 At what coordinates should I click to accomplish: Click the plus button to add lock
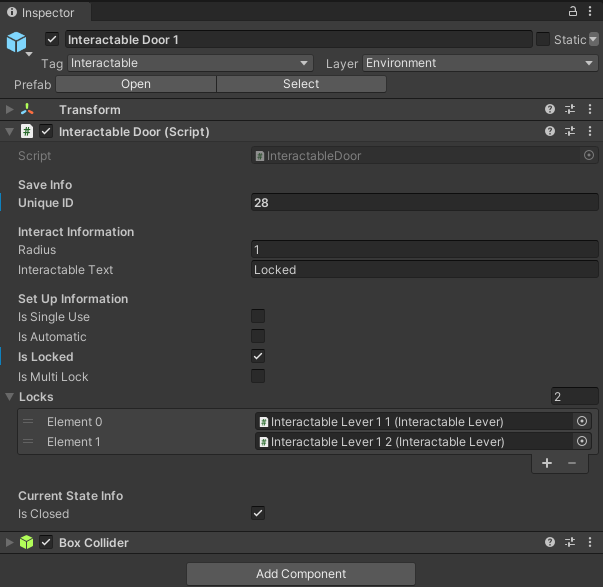[547, 463]
